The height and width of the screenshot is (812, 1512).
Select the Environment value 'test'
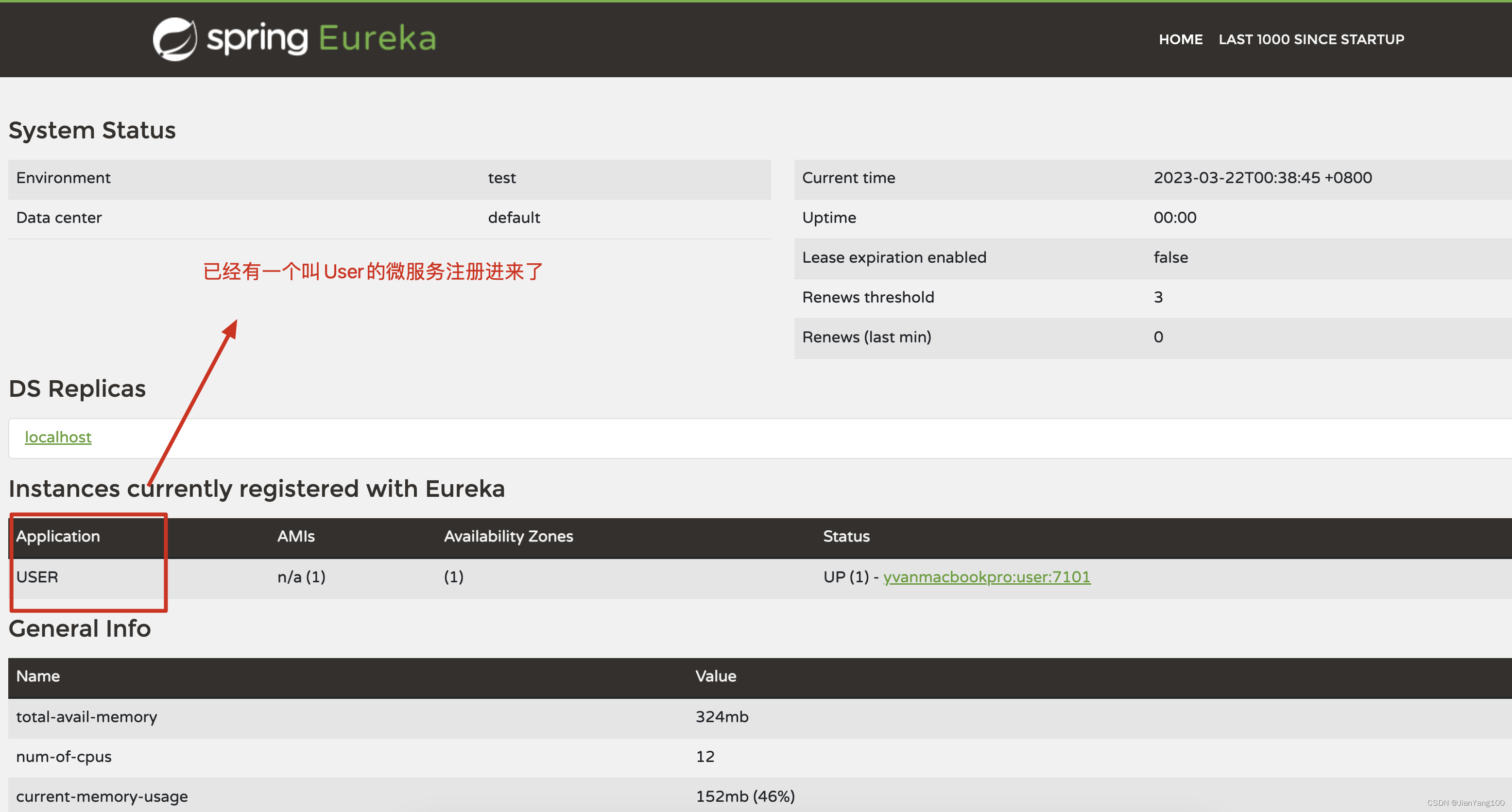(501, 178)
